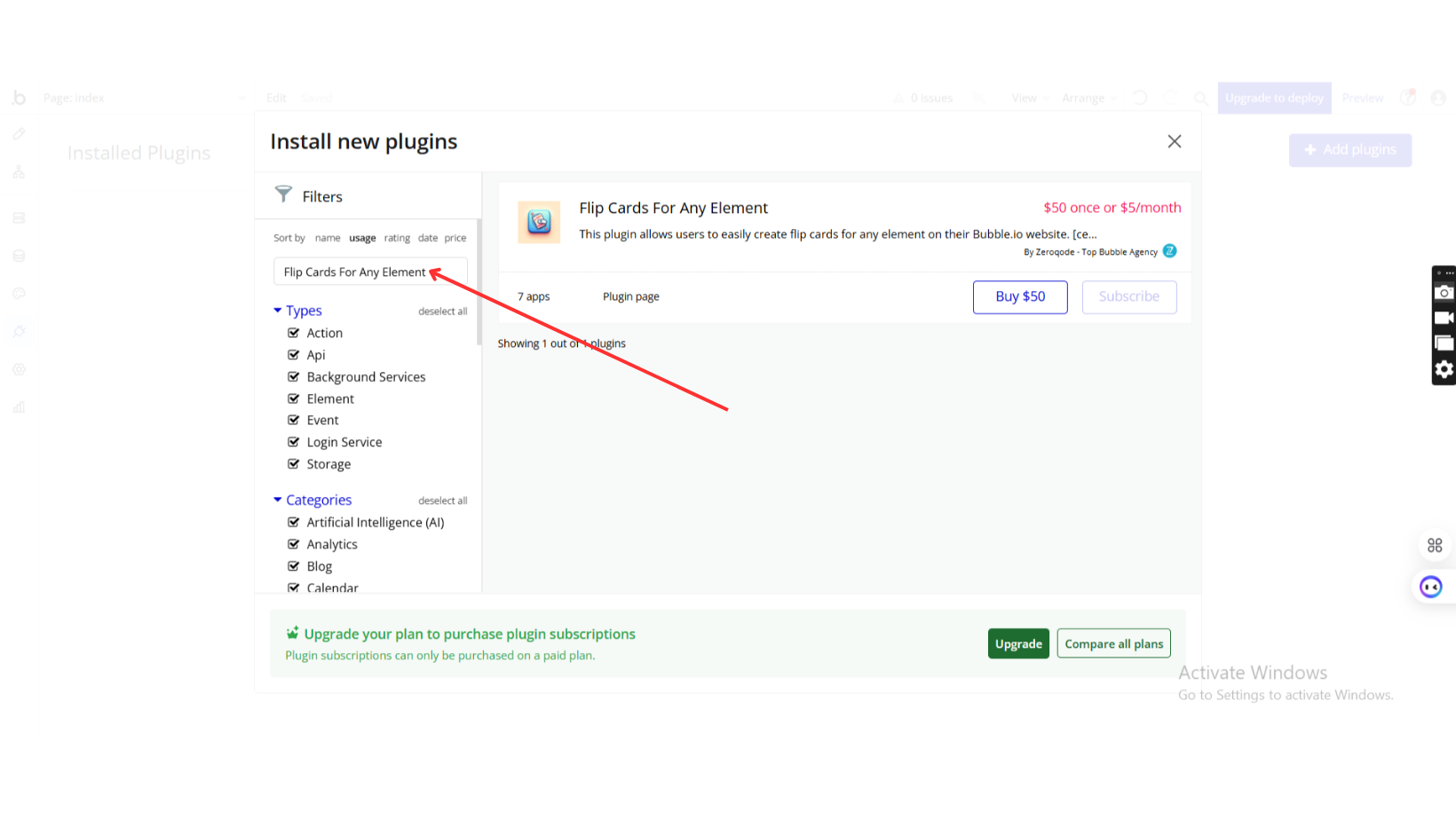Open the Design tab pencil icon
The height and width of the screenshot is (820, 1456).
click(x=19, y=134)
